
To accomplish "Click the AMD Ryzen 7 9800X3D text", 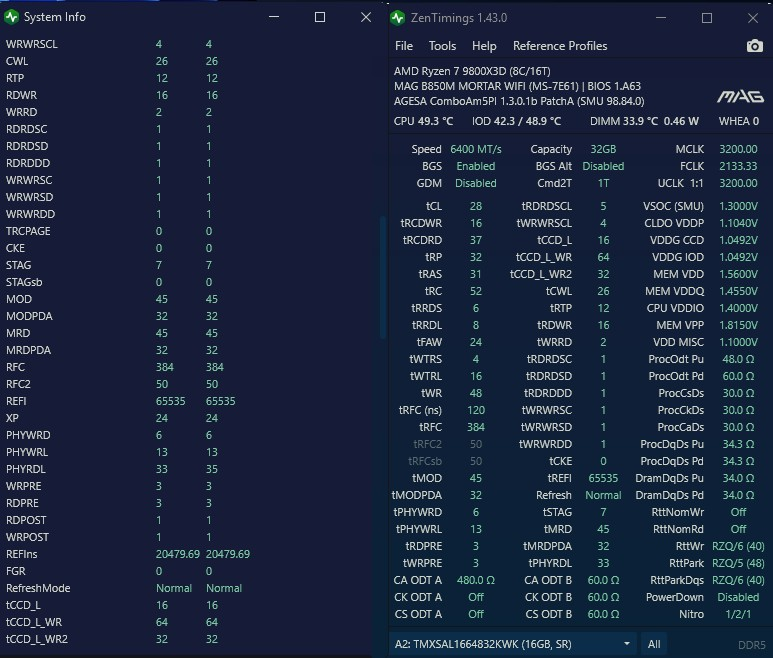I will (472, 71).
